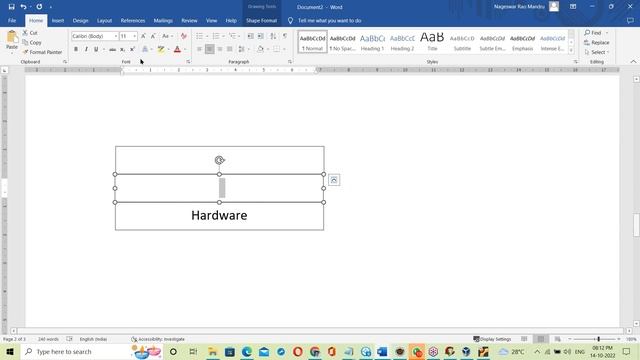
Task: Save the document from Quick Access
Action: [x=11, y=7]
